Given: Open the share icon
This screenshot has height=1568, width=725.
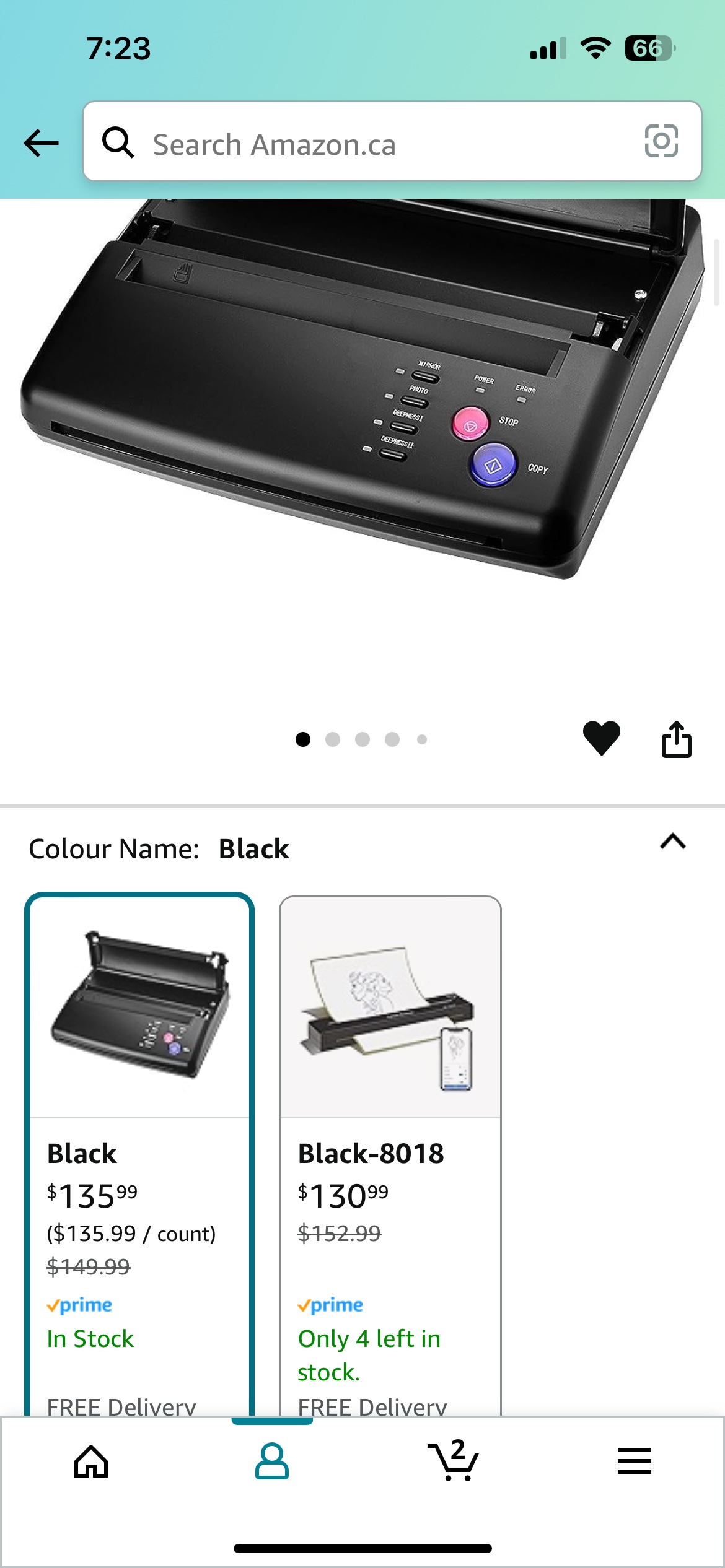Looking at the screenshot, I should pyautogui.click(x=676, y=739).
